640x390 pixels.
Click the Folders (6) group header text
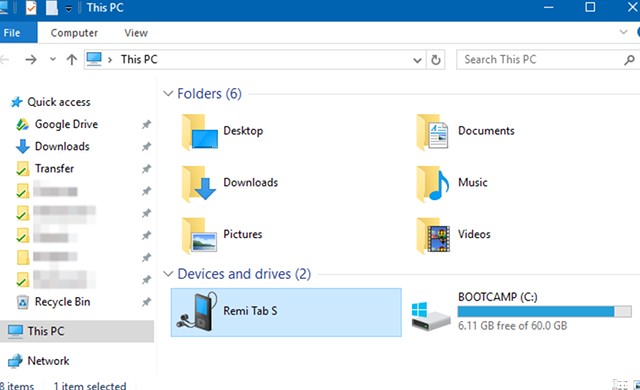pyautogui.click(x=209, y=94)
